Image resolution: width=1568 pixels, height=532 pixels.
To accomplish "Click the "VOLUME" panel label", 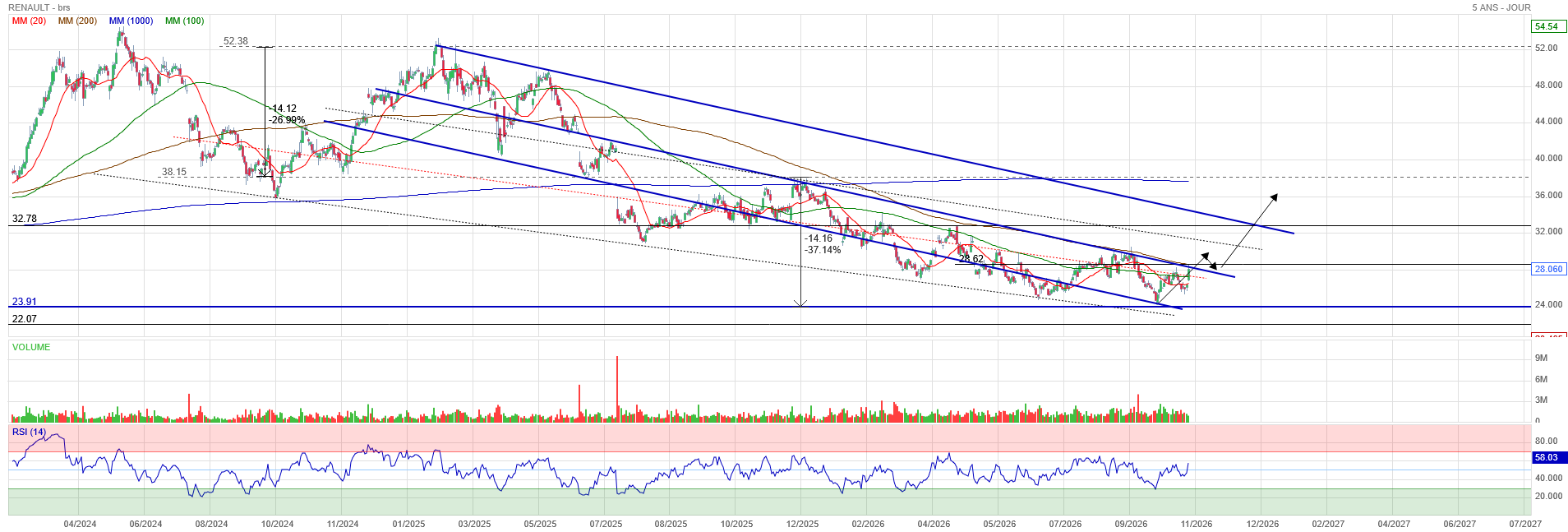I will pyautogui.click(x=31, y=347).
